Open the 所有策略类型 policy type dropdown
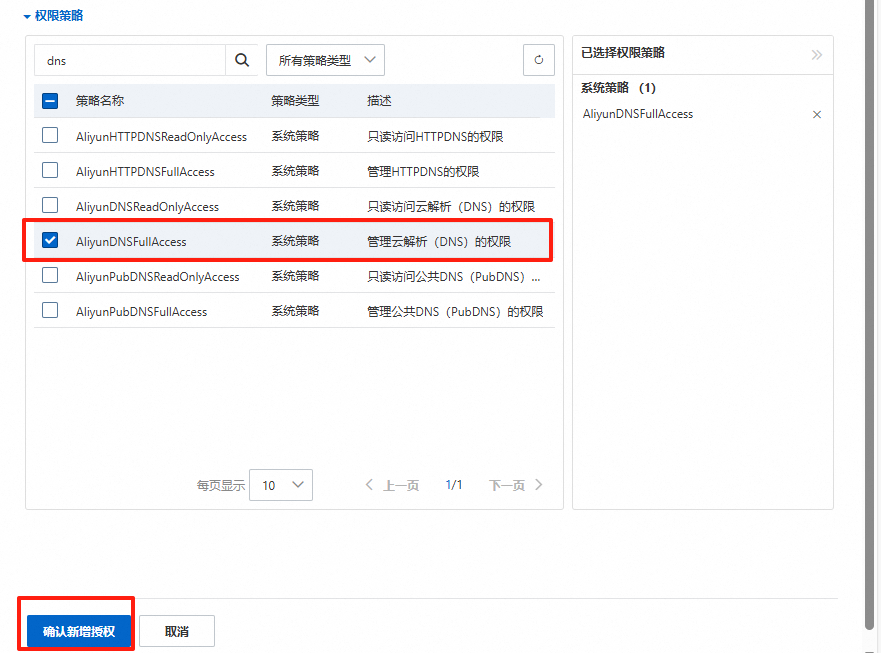The image size is (881, 653). click(x=325, y=60)
